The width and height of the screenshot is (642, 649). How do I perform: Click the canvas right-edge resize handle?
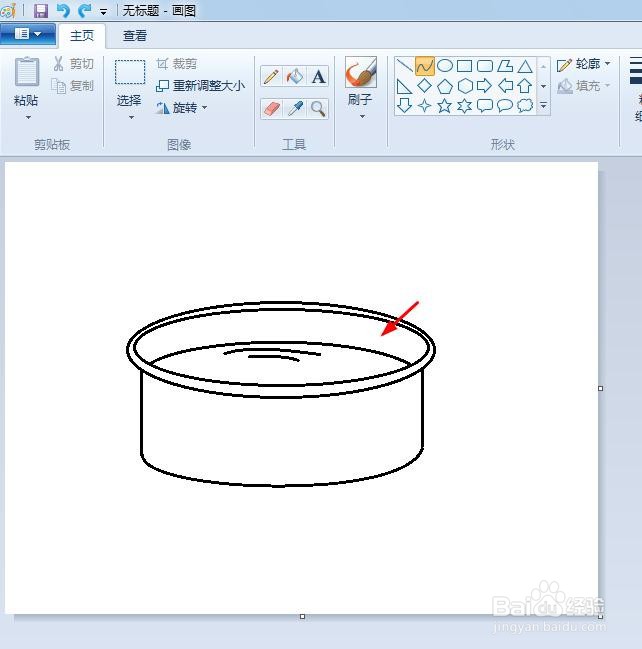601,388
